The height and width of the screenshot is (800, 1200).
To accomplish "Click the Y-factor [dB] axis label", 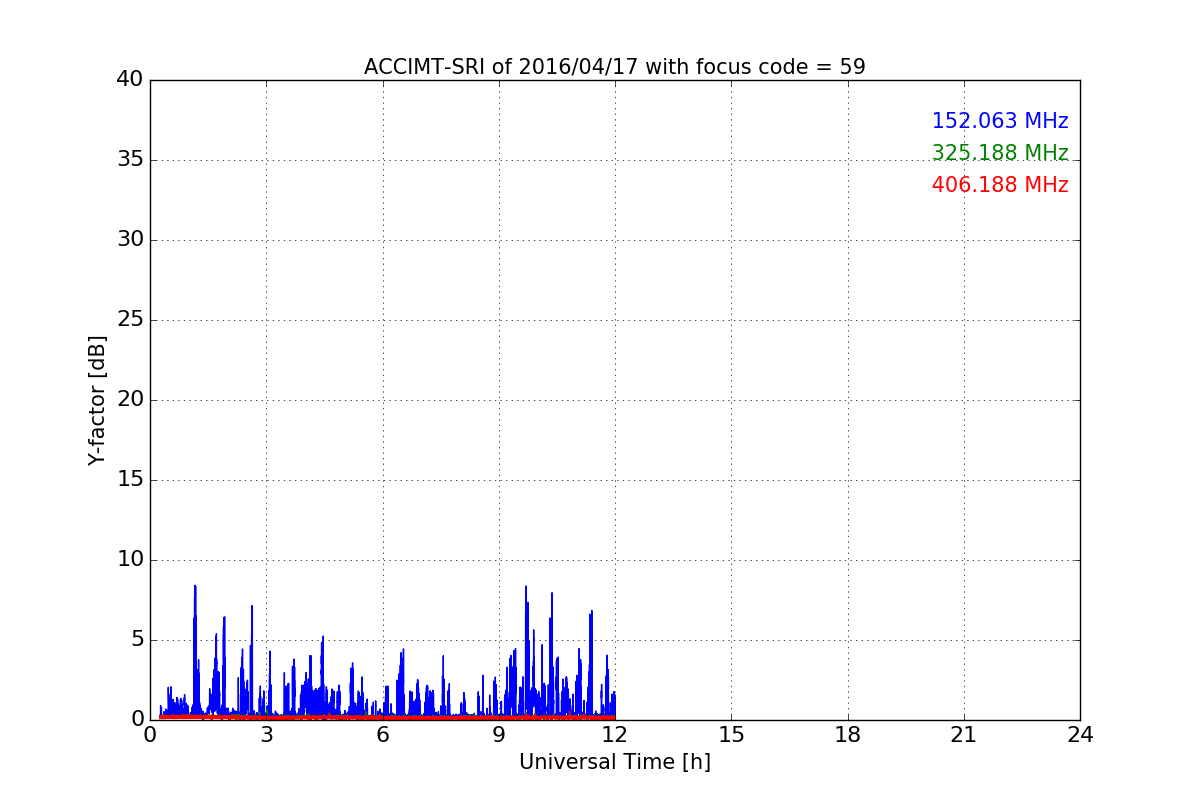I will click(x=97, y=400).
